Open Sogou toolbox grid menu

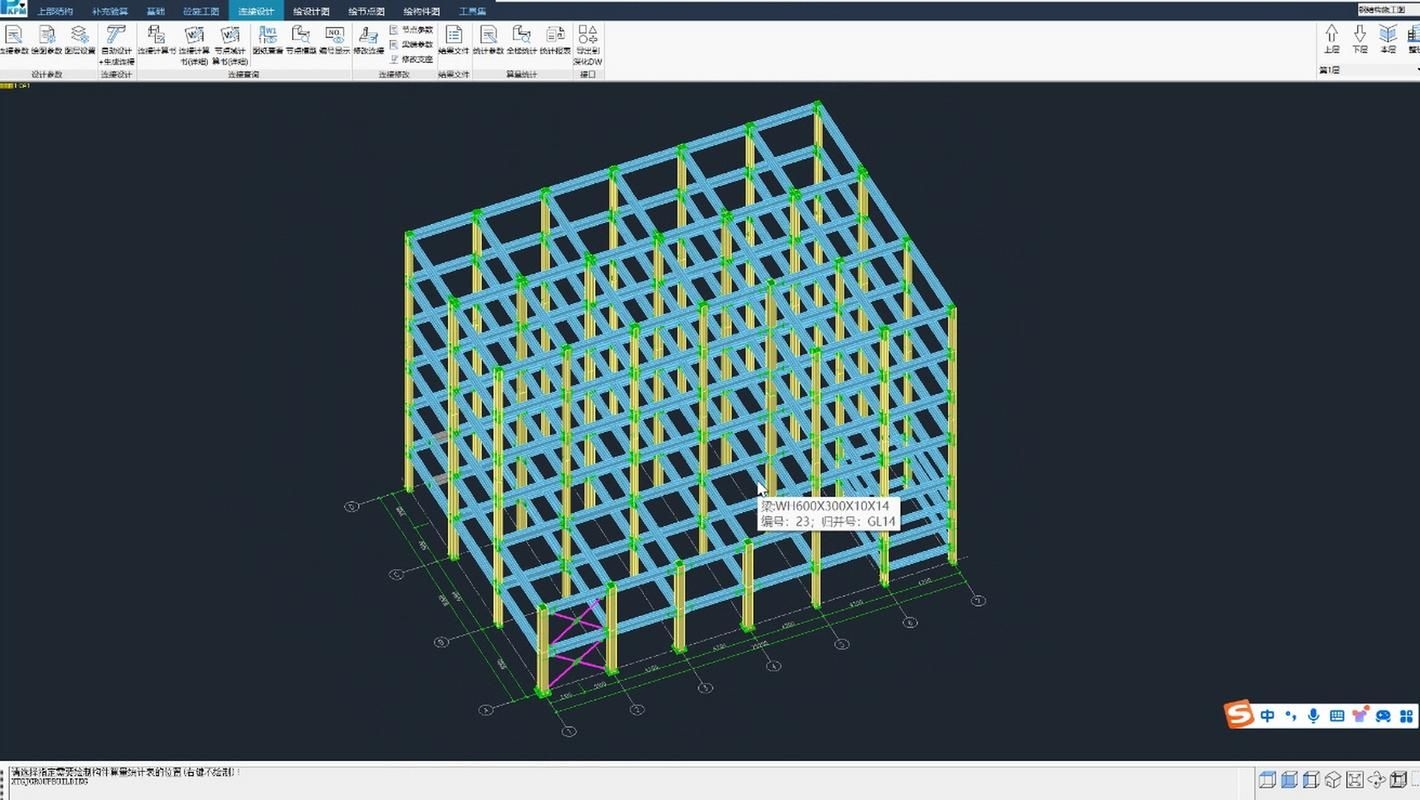point(1405,715)
